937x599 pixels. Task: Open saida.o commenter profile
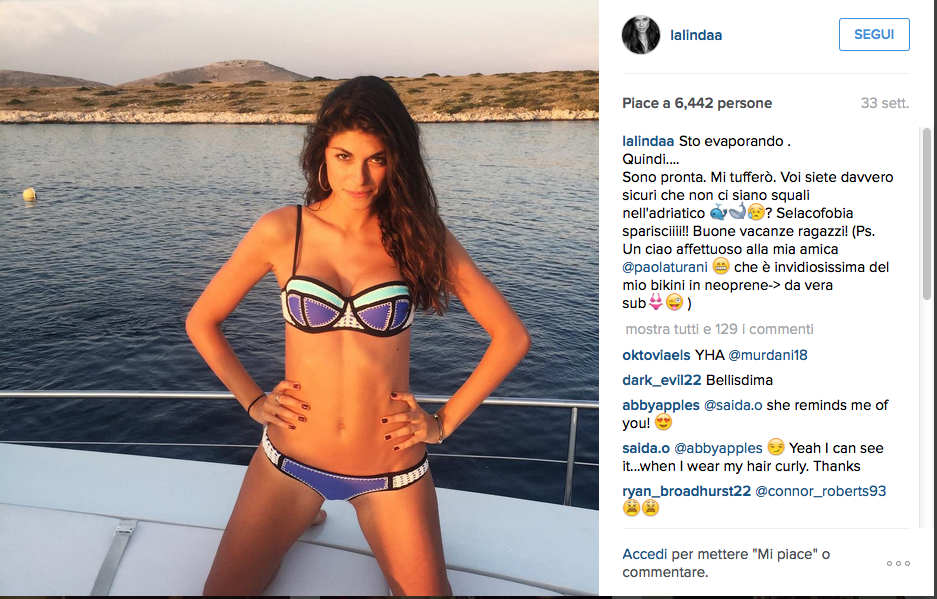pos(645,448)
